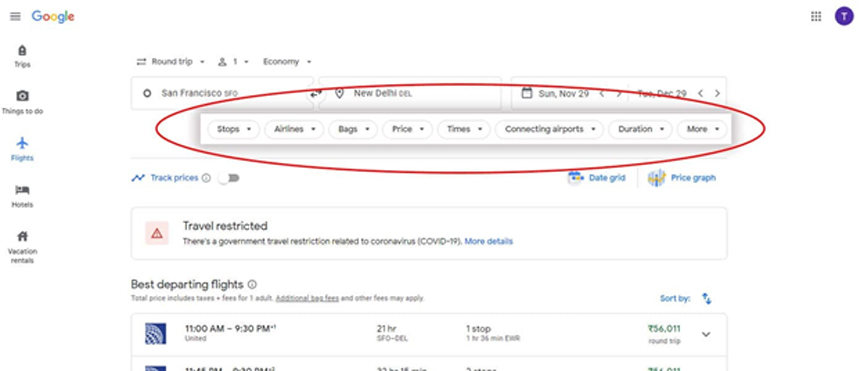Open the Price graph
Viewport: 864px width, 371px height.
682,178
